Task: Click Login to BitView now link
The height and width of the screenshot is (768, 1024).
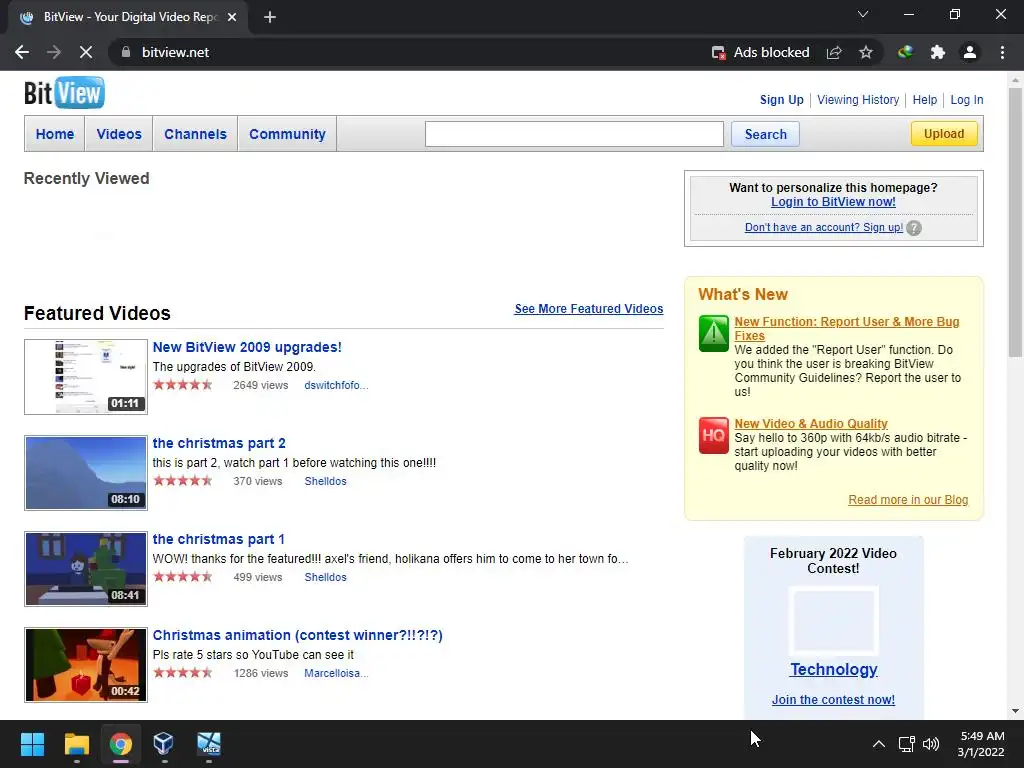Action: [833, 202]
